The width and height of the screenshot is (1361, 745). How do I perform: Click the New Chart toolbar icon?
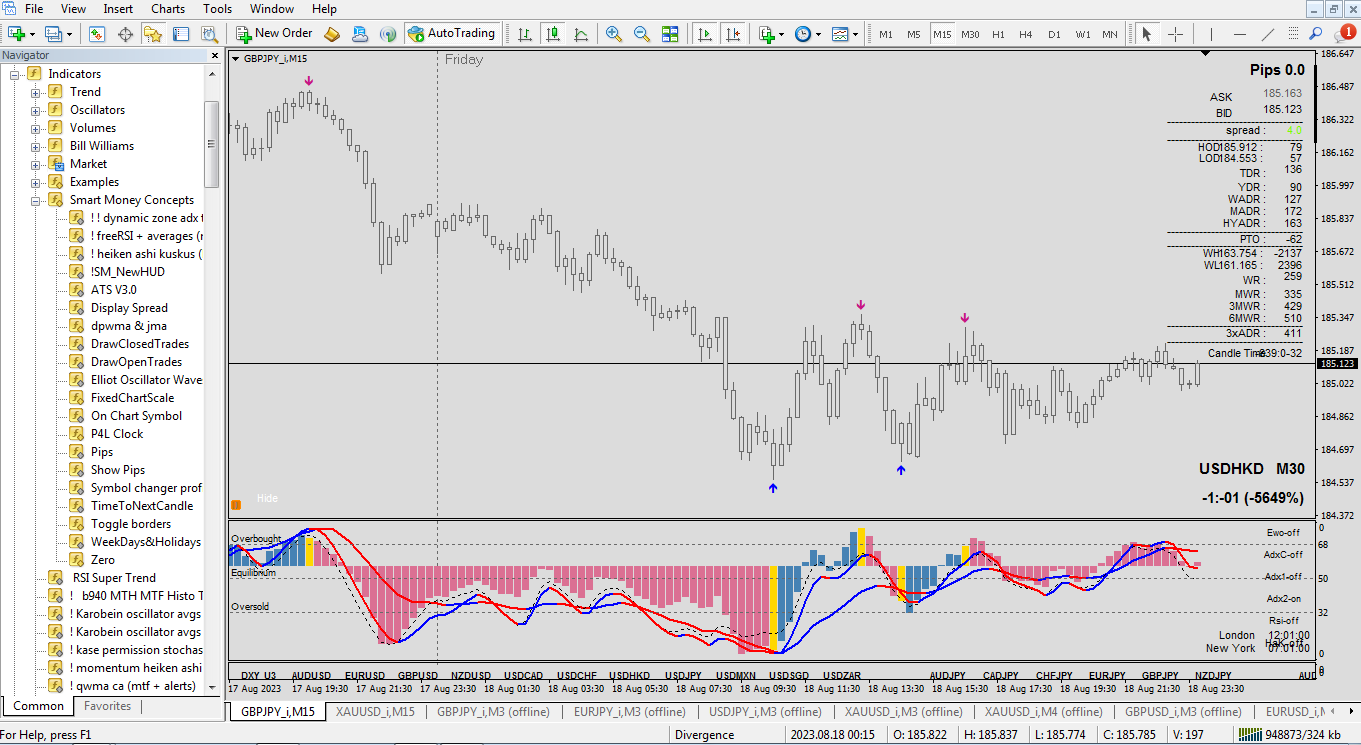pos(17,34)
